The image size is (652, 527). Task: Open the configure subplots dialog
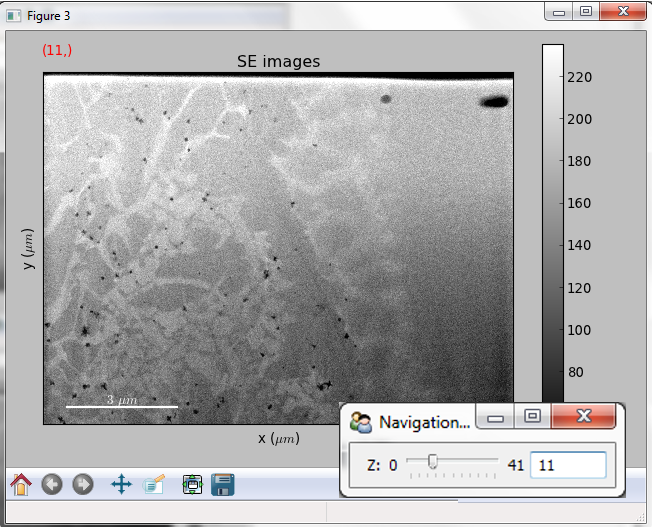click(x=192, y=485)
